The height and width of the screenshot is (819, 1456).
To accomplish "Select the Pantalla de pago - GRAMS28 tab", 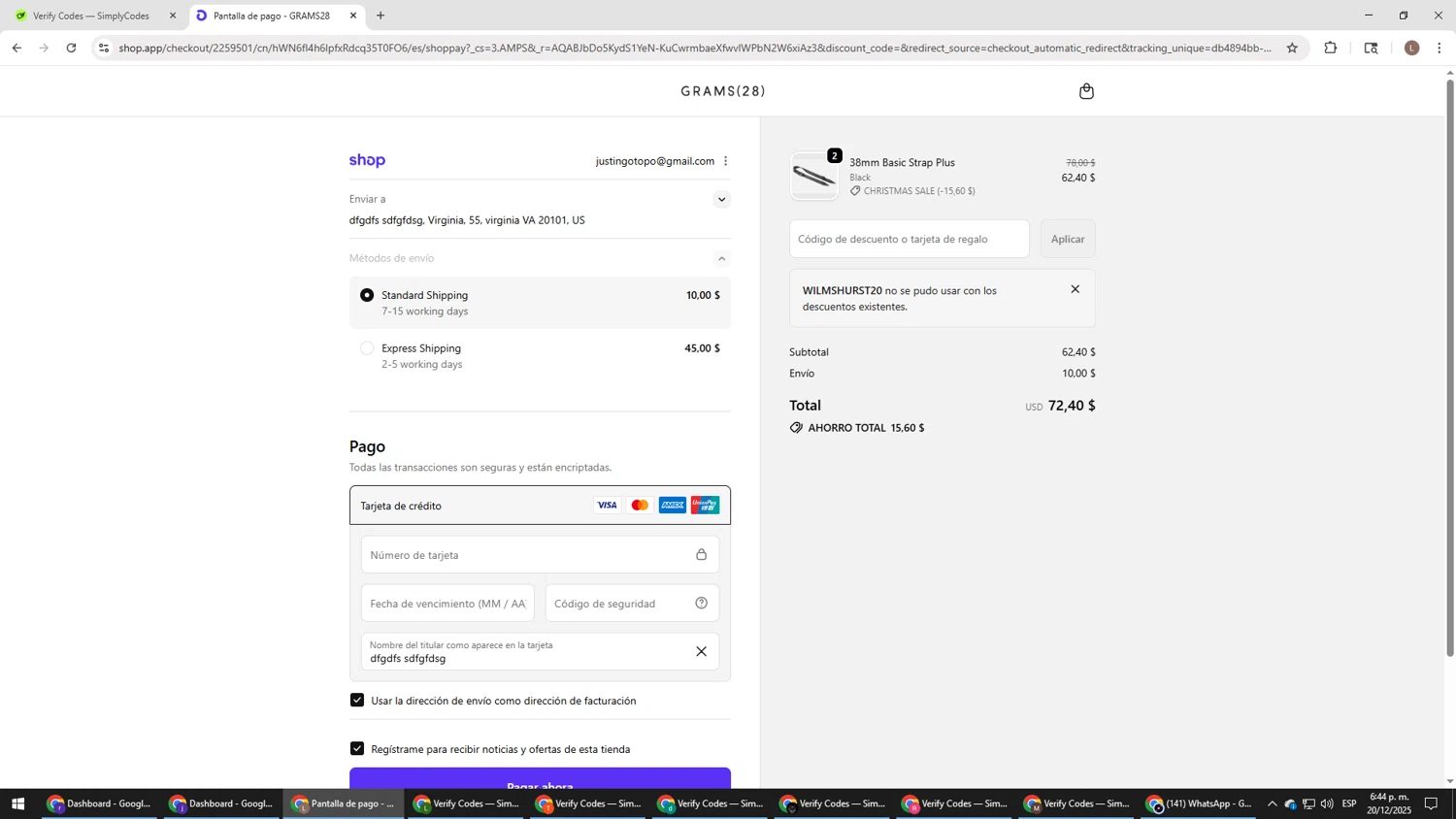I will (272, 16).
